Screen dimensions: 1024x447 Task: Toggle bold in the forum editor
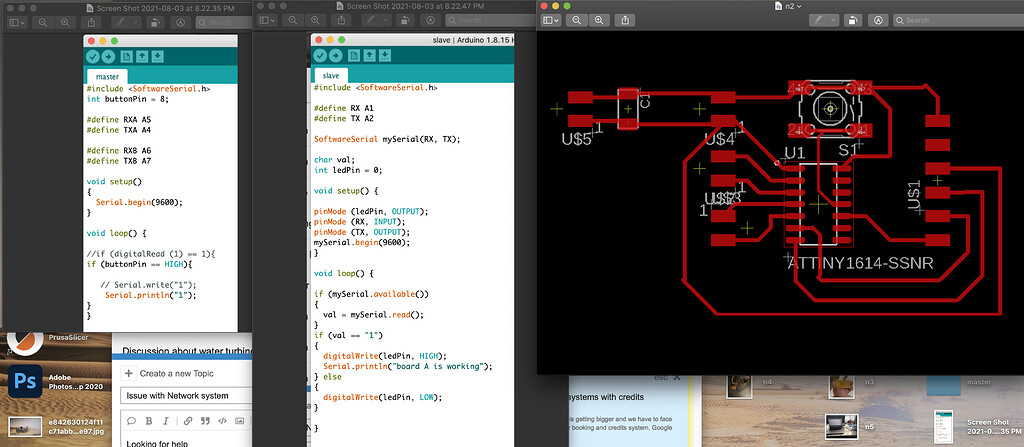tap(149, 421)
